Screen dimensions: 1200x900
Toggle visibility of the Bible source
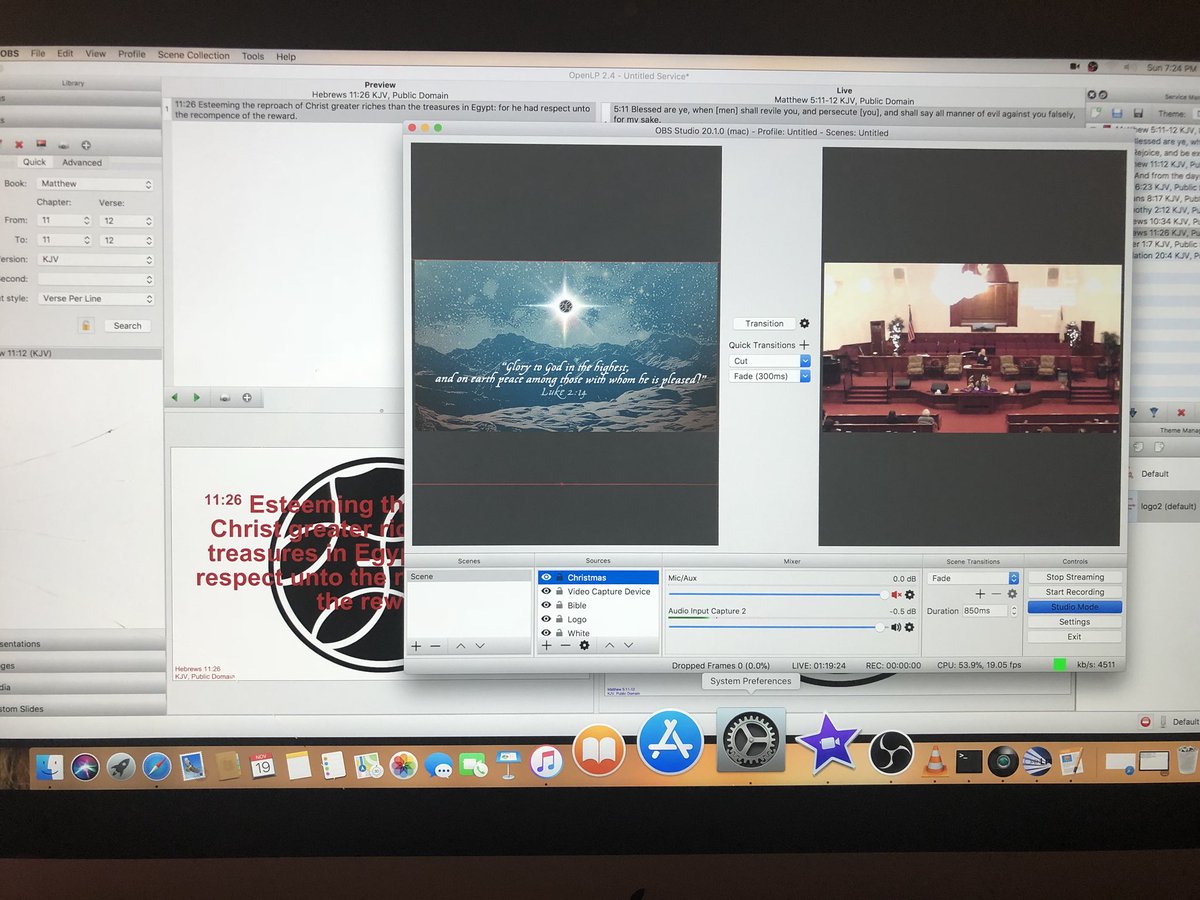click(x=546, y=605)
